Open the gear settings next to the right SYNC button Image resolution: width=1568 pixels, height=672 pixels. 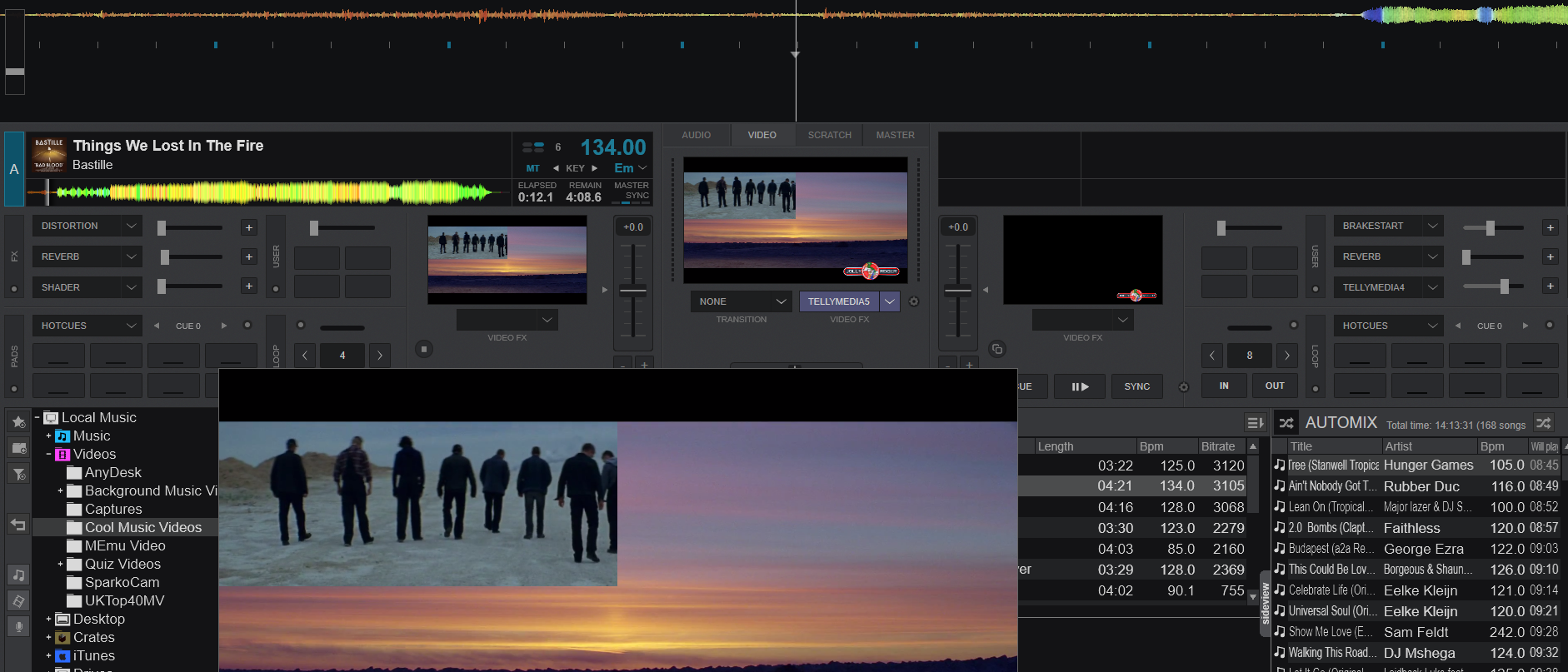(1183, 386)
